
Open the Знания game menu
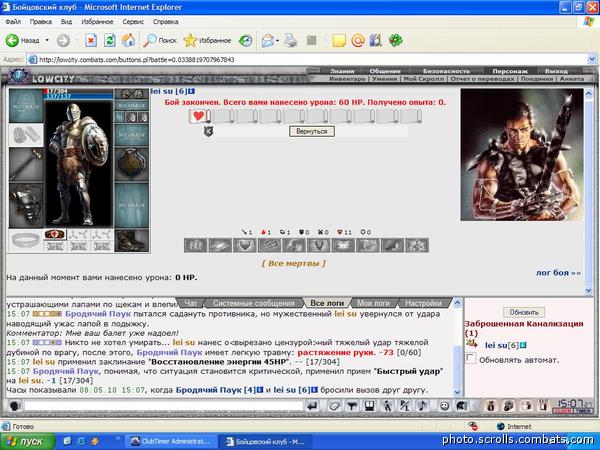[342, 71]
